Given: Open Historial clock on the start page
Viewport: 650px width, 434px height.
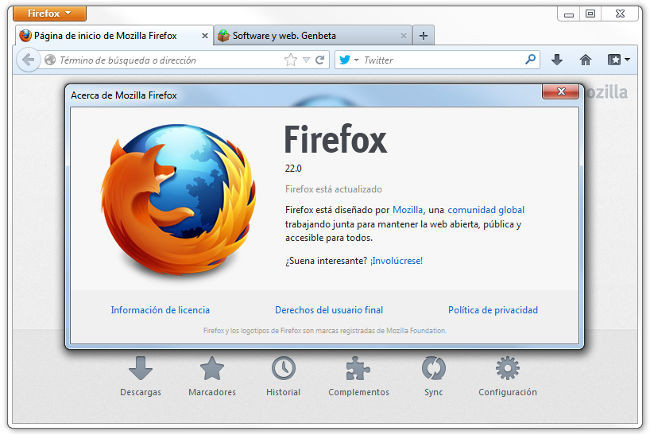Looking at the screenshot, I should (x=284, y=376).
